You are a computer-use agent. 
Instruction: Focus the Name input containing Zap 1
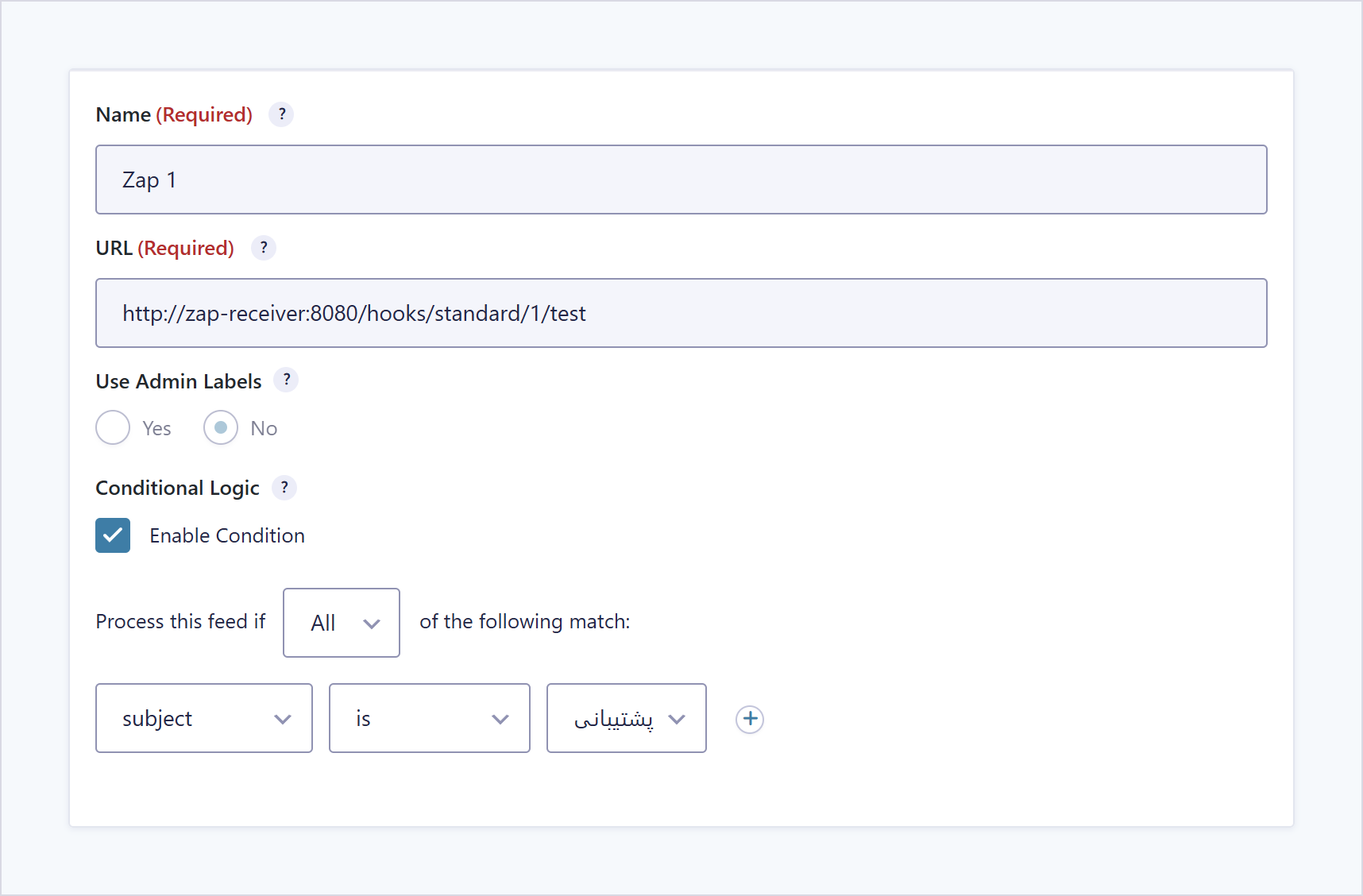coord(681,180)
